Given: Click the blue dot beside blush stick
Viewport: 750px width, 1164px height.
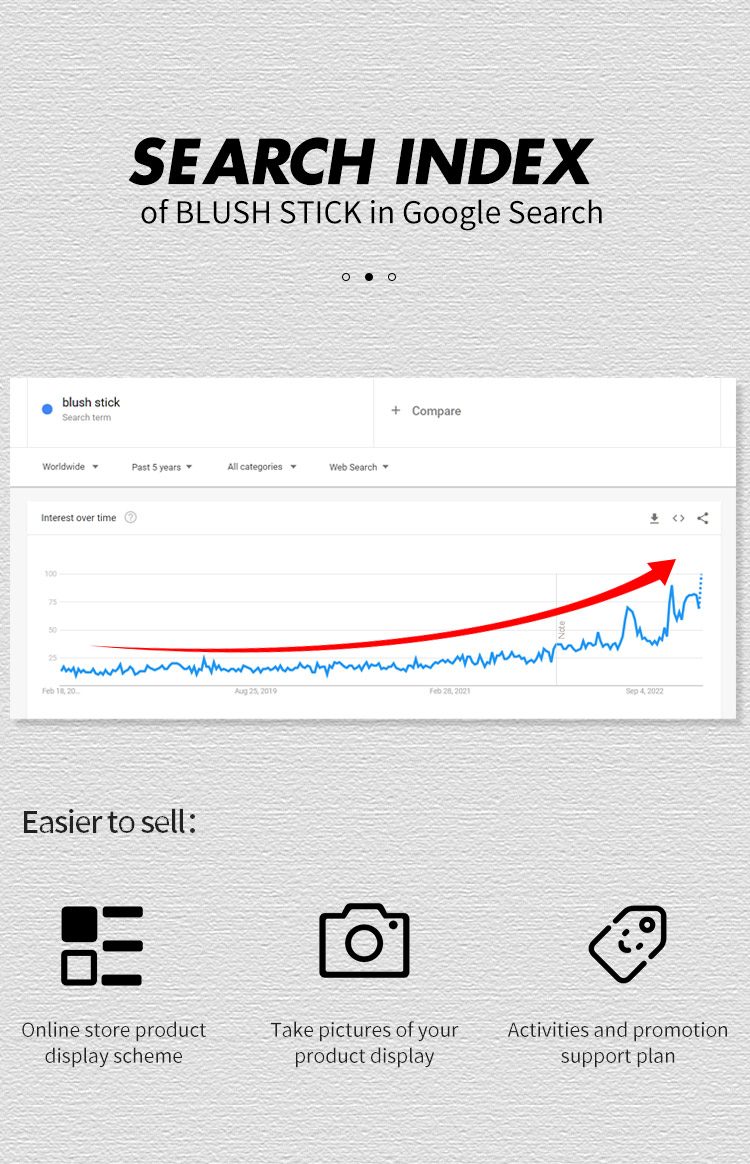Looking at the screenshot, I should (x=47, y=409).
